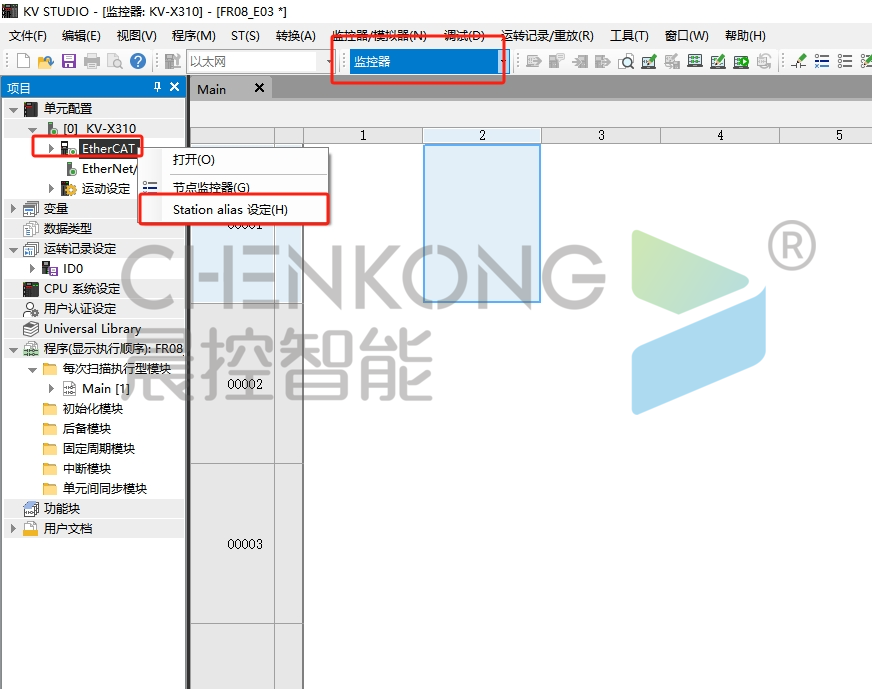Open CPU 系统设定 in the project tree
This screenshot has width=872, height=689.
coord(82,289)
